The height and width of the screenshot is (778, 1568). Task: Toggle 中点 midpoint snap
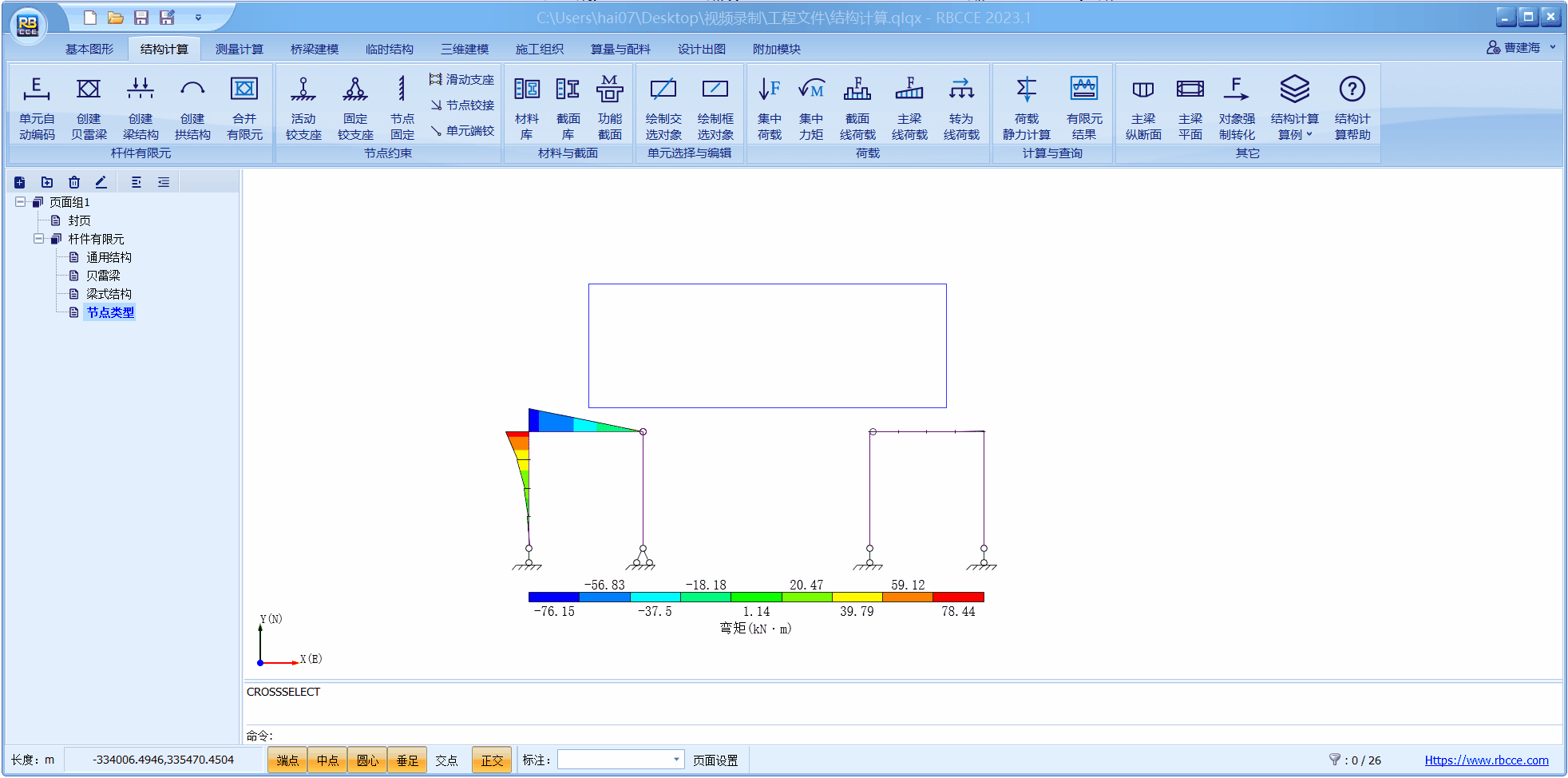[327, 760]
